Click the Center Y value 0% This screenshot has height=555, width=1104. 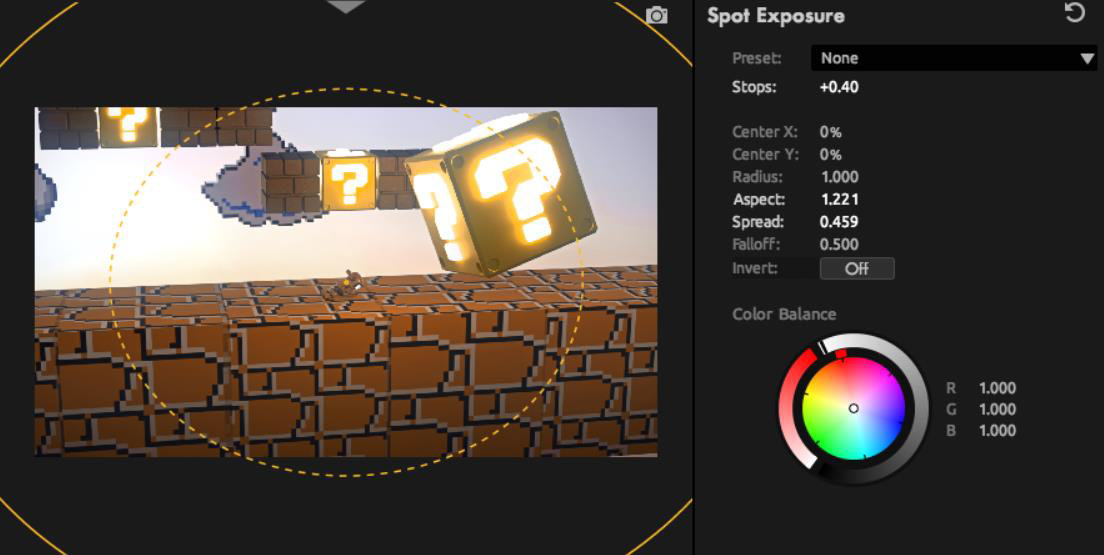(x=830, y=154)
